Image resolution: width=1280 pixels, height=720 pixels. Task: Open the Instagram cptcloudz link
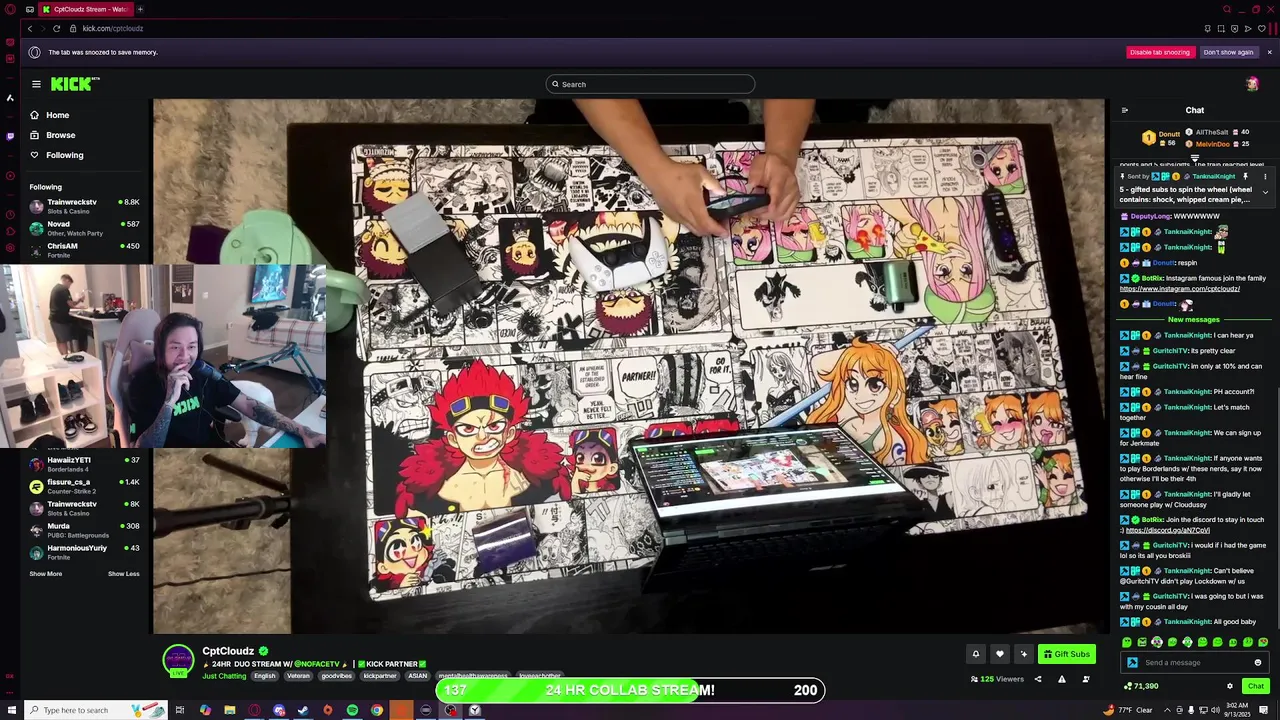click(x=1180, y=289)
